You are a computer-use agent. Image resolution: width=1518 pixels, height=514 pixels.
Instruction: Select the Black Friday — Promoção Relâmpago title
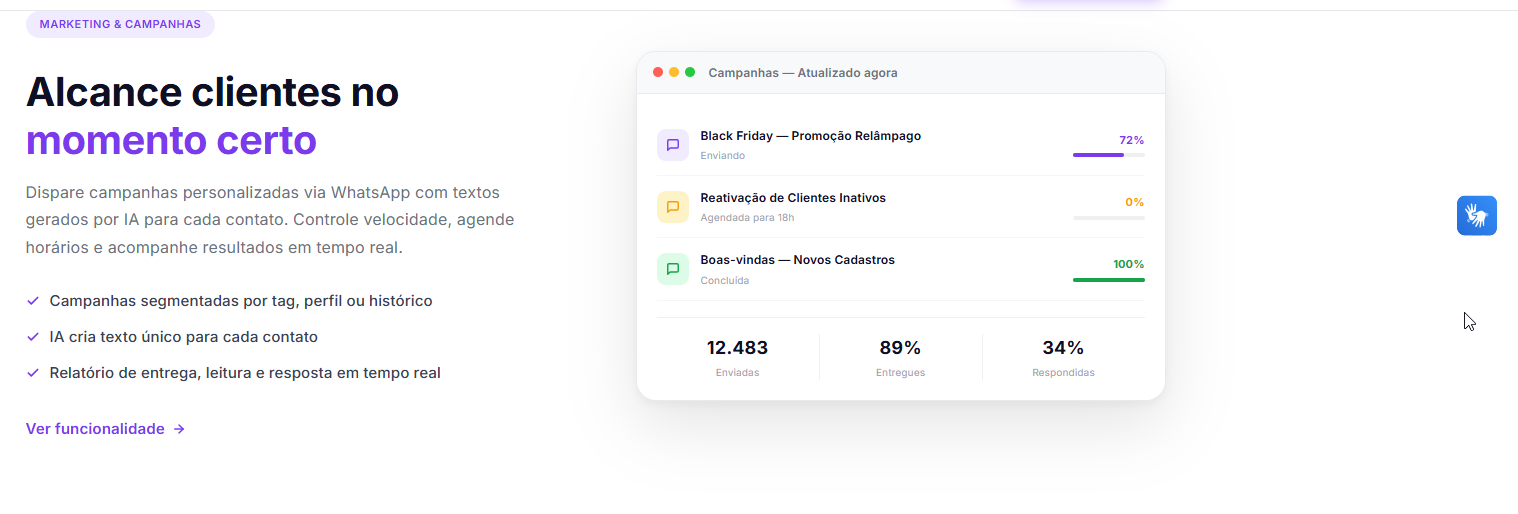[811, 136]
